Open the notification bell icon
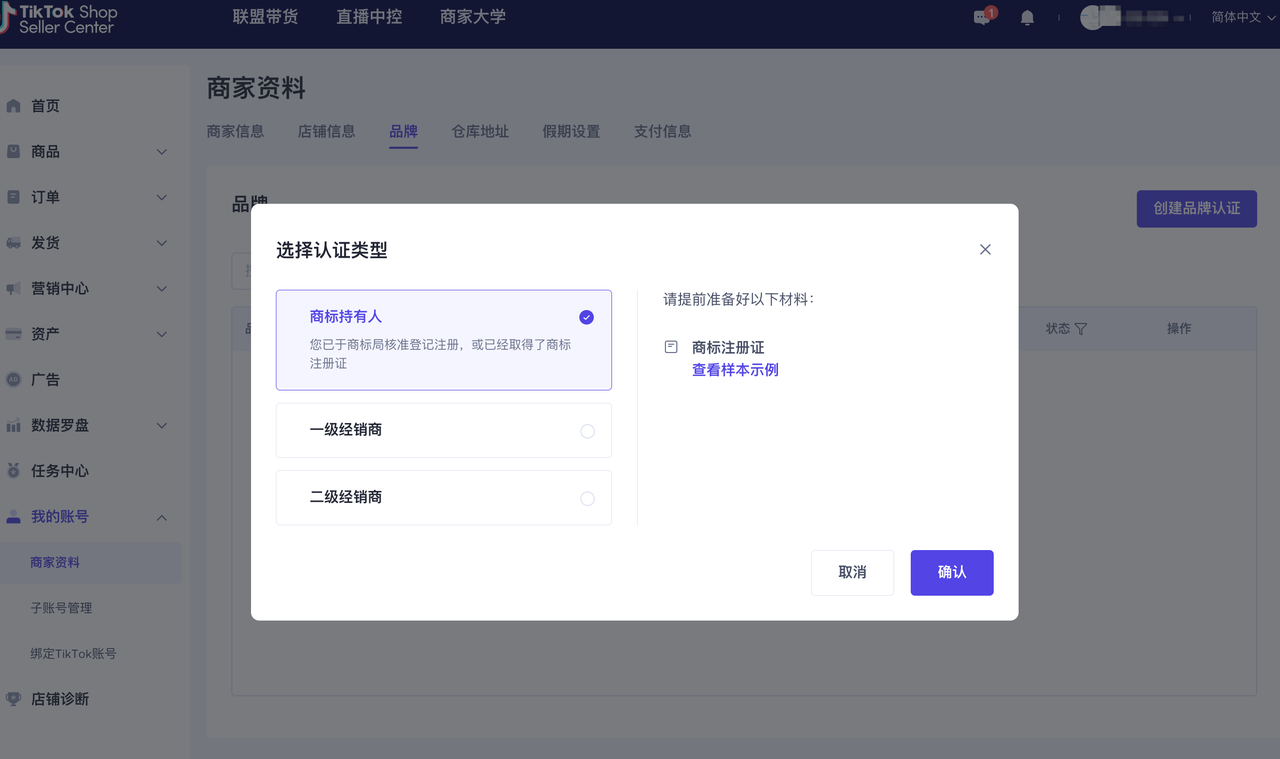The image size is (1280, 759). click(x=1027, y=18)
